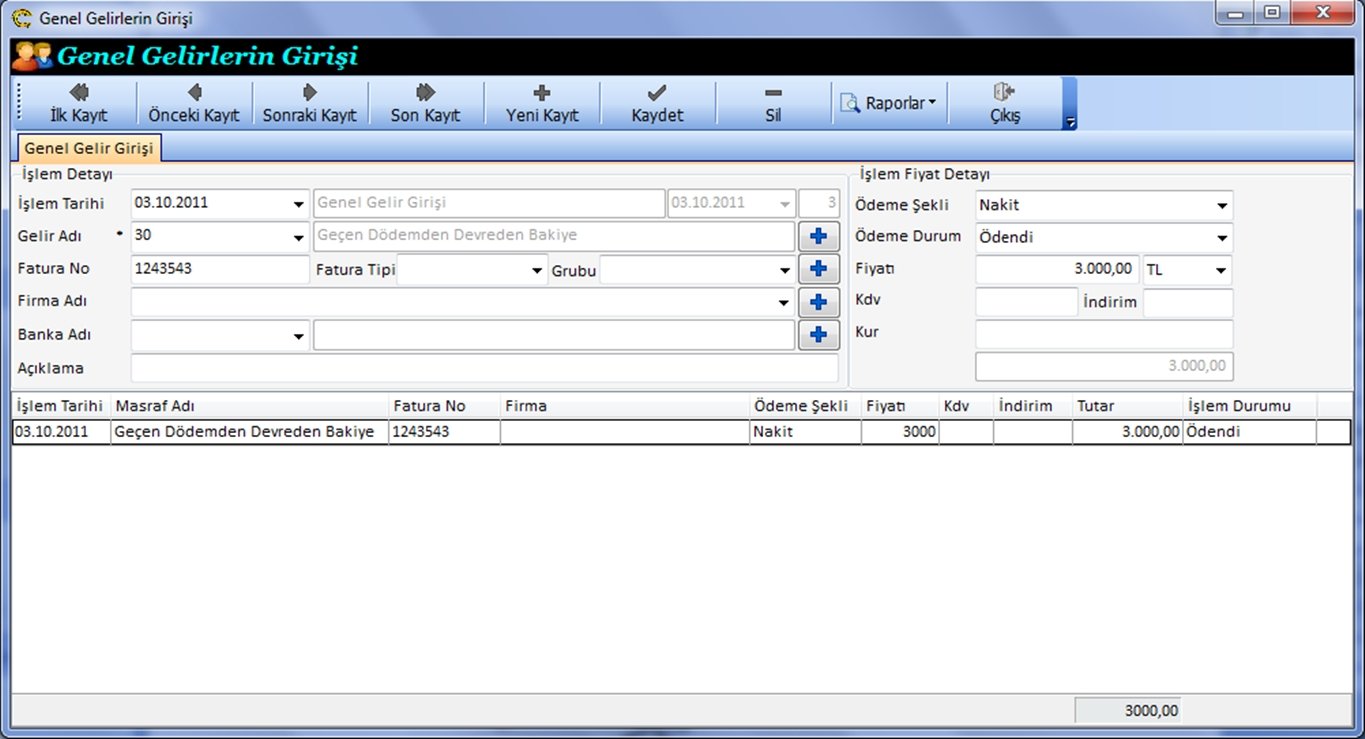Screen dimensions: 1365x739
Task: Add new company with Firma Adı plus
Action: [x=818, y=302]
